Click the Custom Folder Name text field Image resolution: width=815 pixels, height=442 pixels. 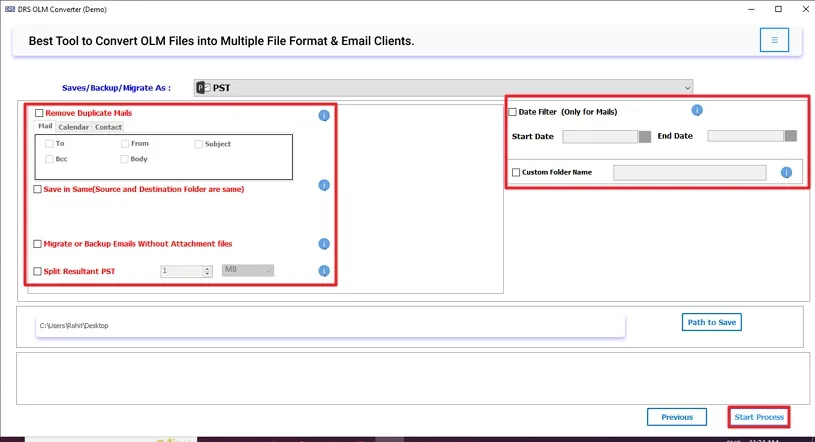click(x=690, y=173)
